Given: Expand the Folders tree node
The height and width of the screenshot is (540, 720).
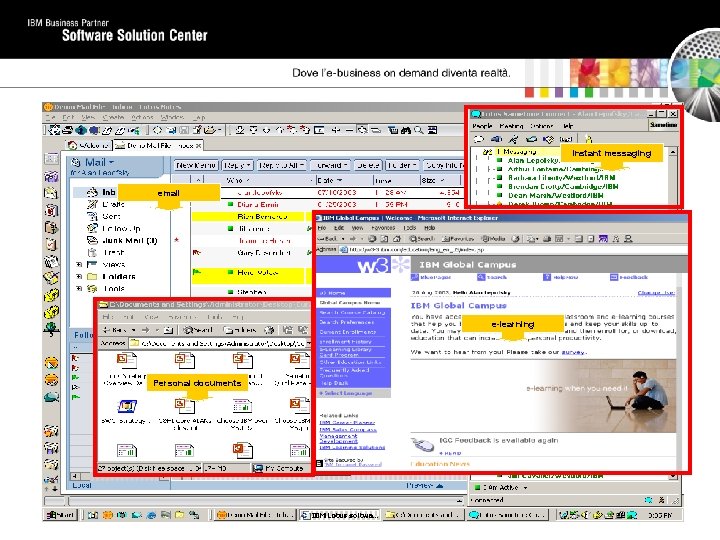Looking at the screenshot, I should coord(79,276).
